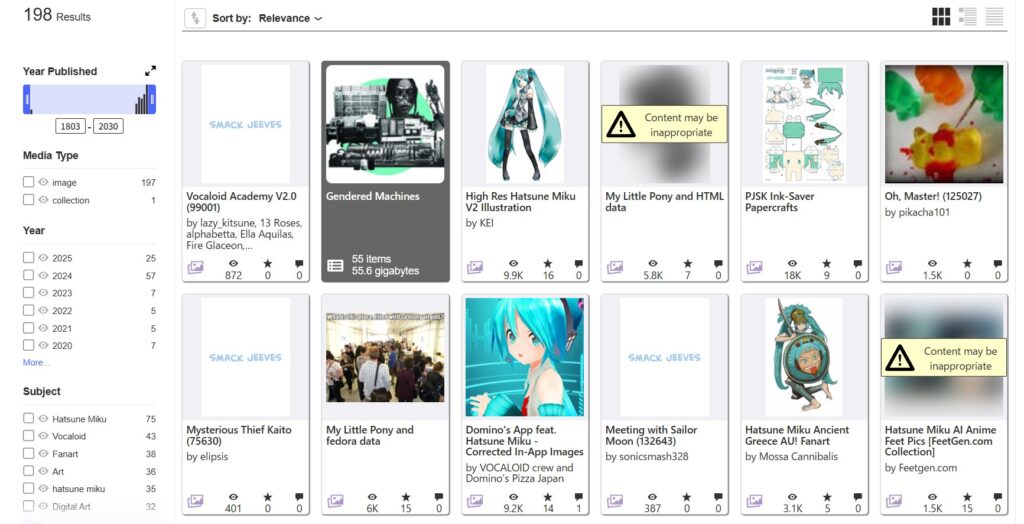Screen dimensions: 1024x524
Task: Click favorites star on Hatsune Miku Ancient Greece
Action: [x=827, y=497]
